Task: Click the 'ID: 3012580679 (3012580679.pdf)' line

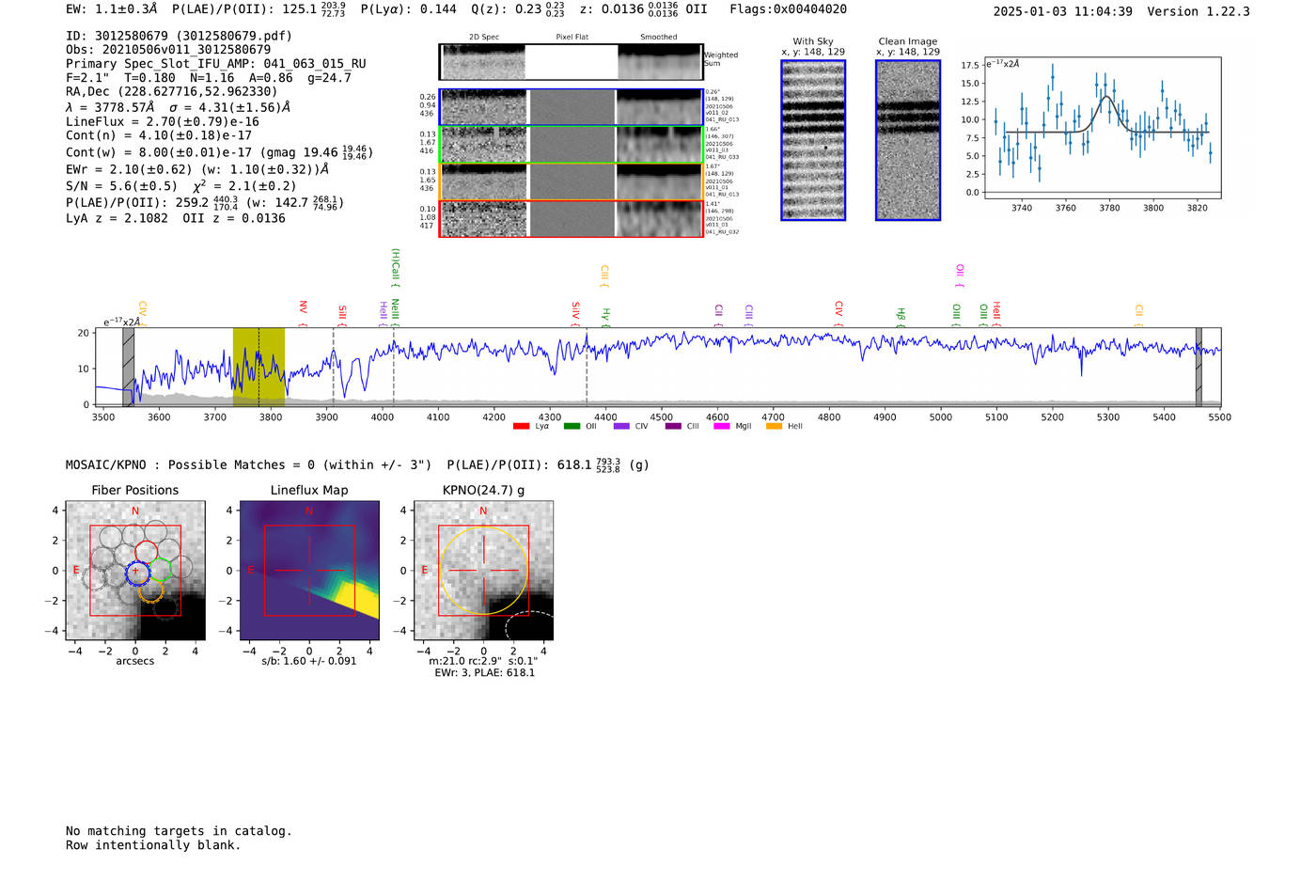Action: coord(179,36)
